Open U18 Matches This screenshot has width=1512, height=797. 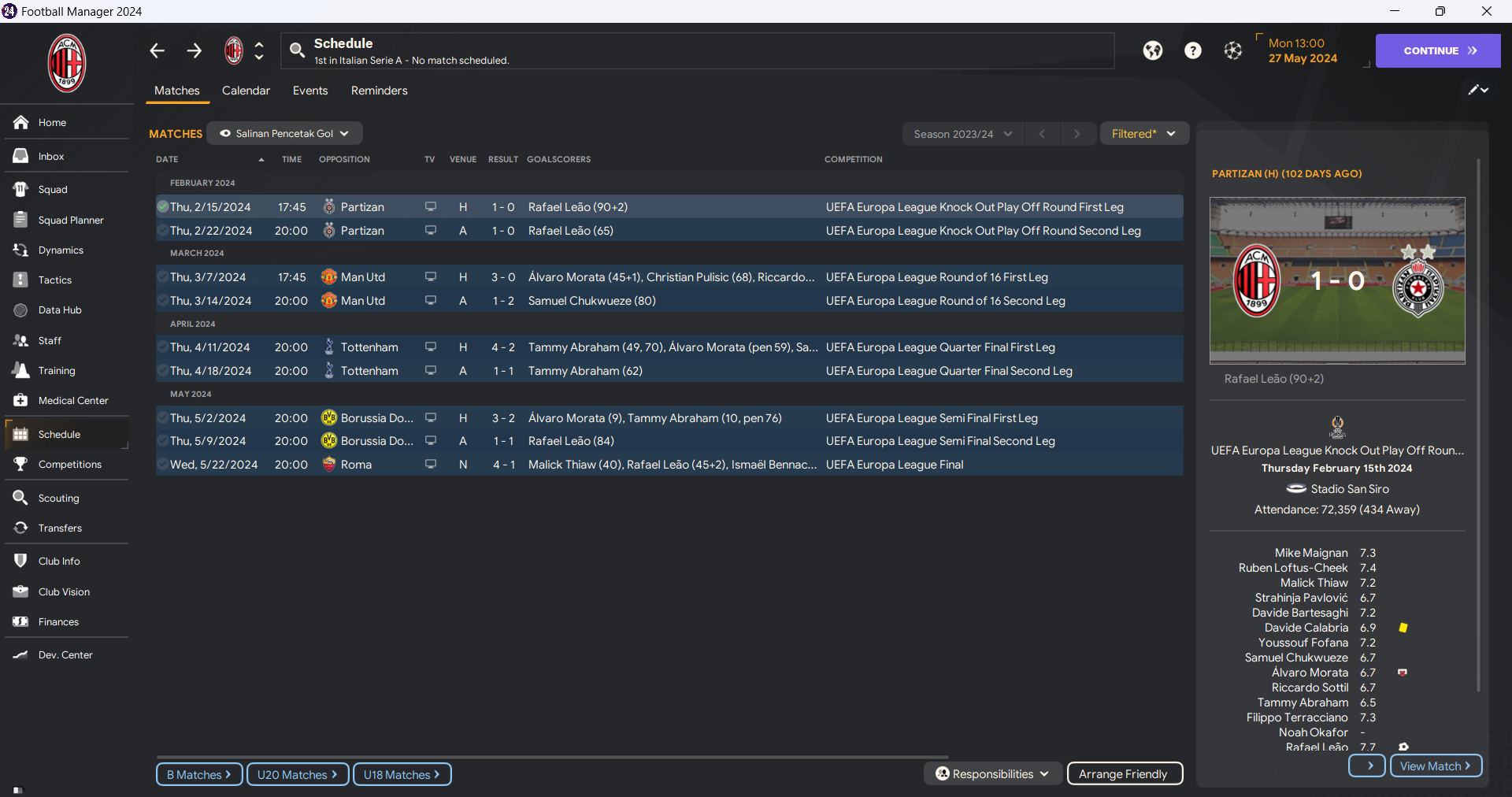coord(402,774)
